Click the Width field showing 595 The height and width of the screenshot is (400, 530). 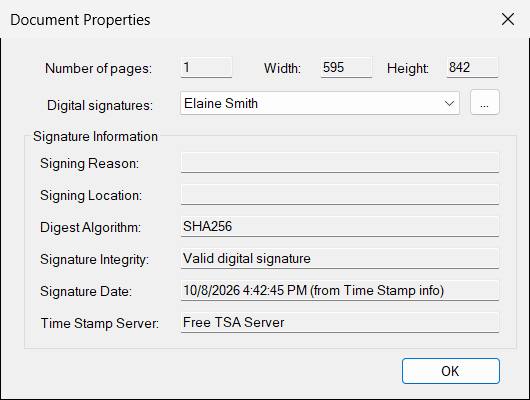pyautogui.click(x=346, y=68)
